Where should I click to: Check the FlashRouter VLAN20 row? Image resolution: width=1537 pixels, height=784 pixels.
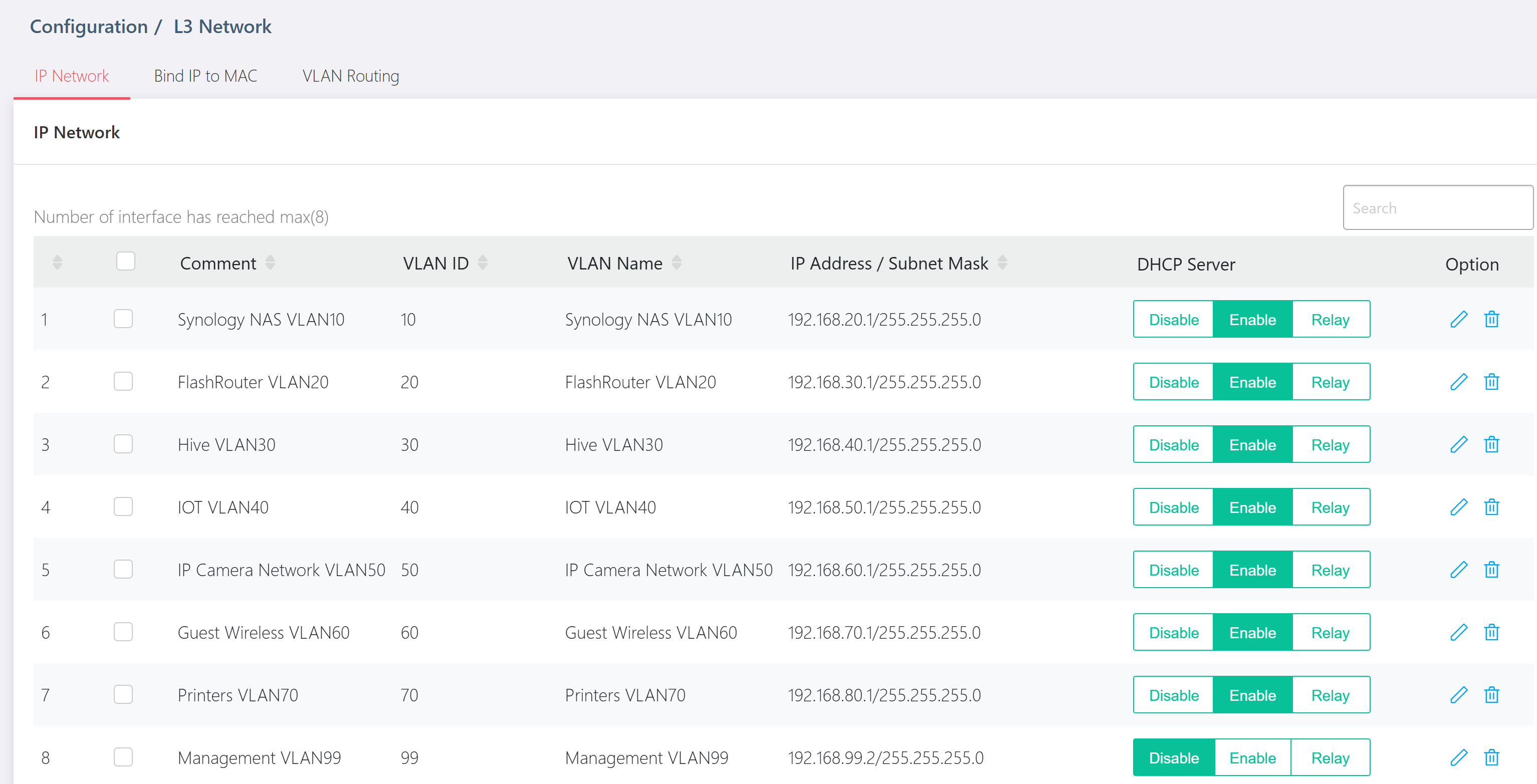(x=123, y=381)
